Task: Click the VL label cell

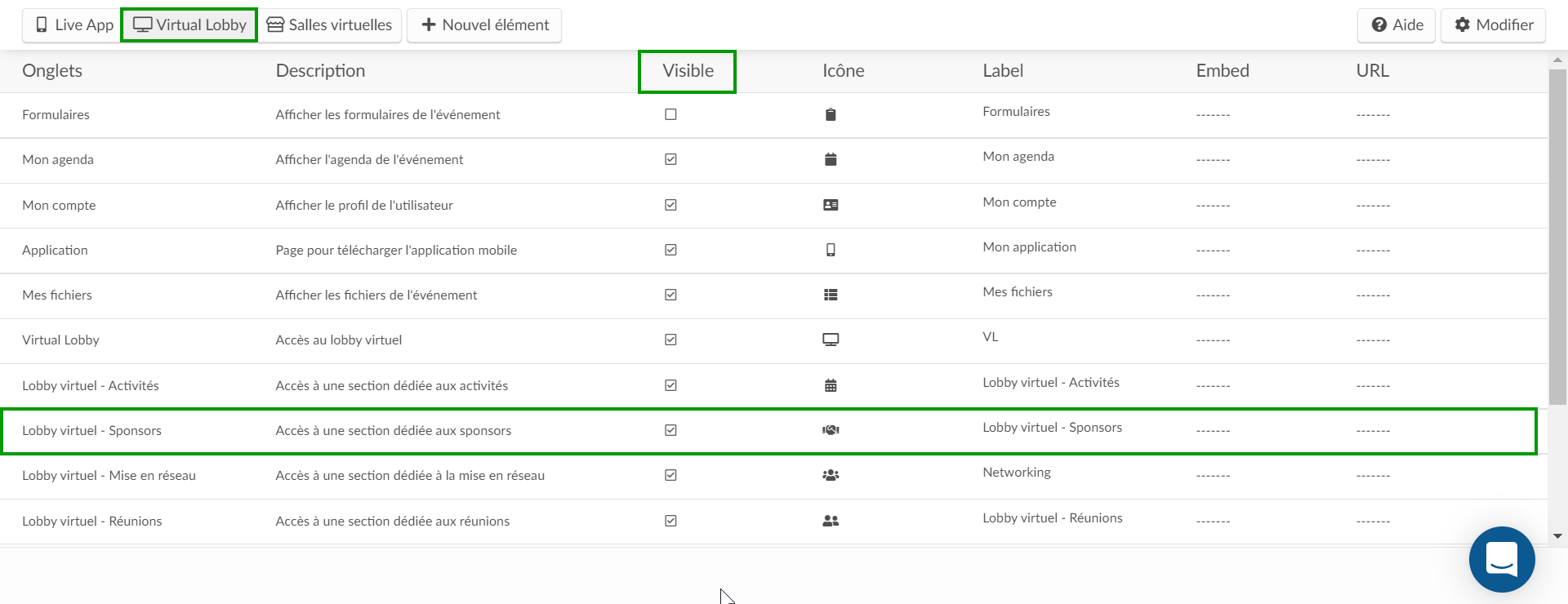Action: click(x=991, y=337)
